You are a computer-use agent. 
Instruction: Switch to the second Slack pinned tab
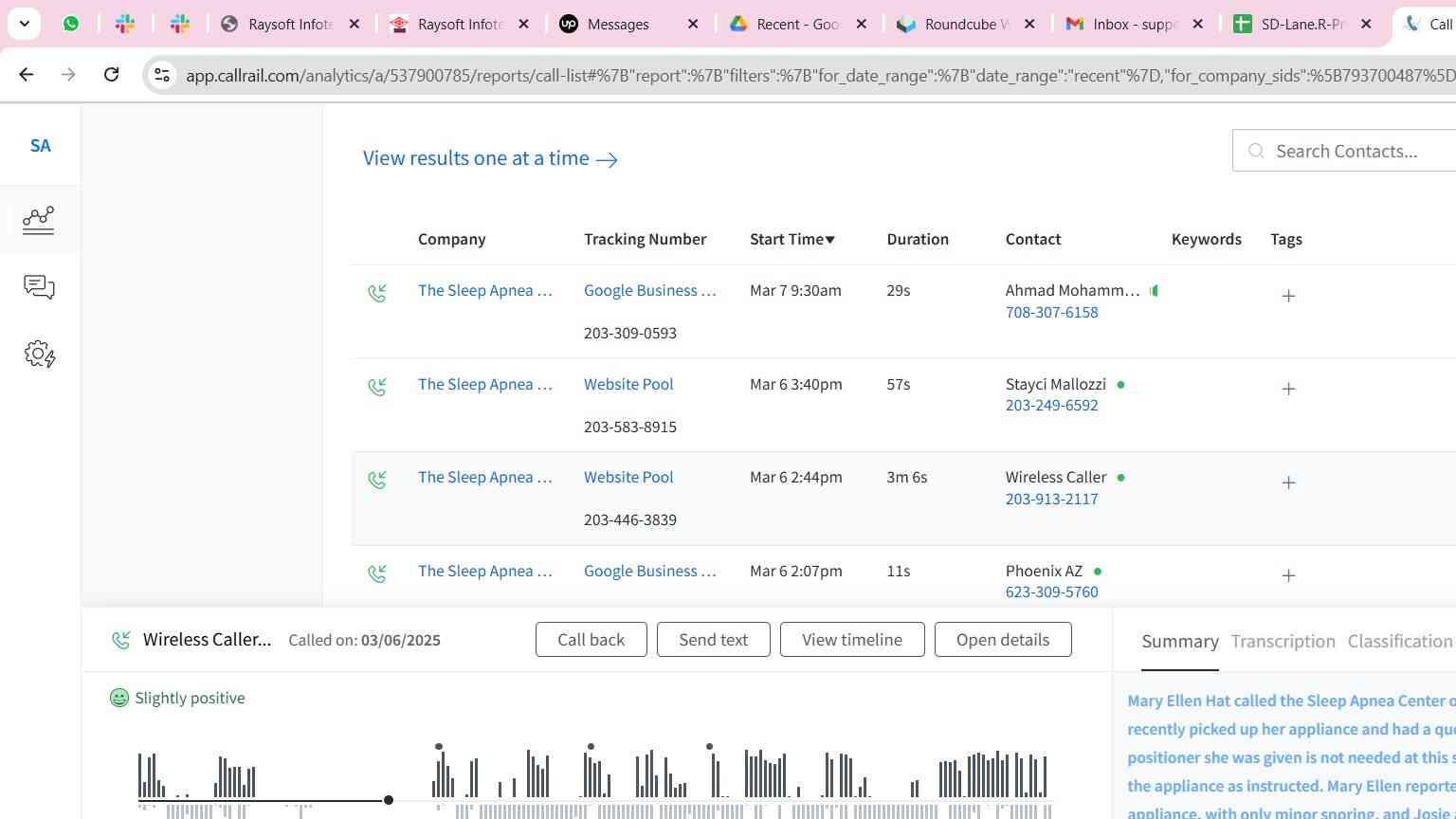pos(180,24)
